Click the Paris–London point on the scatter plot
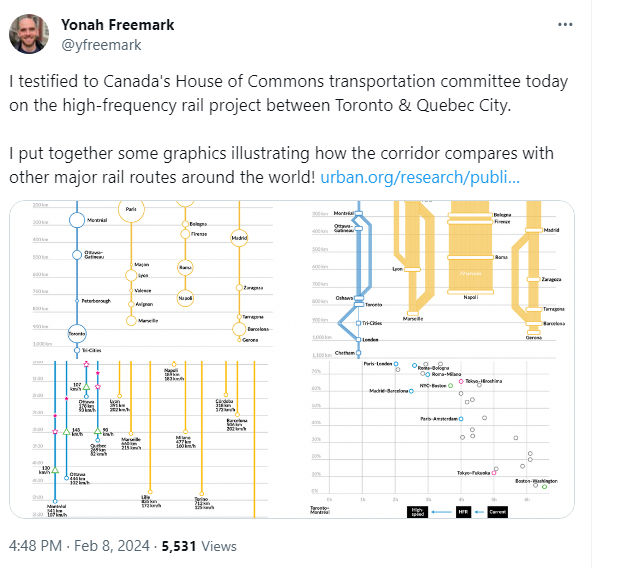The height and width of the screenshot is (568, 620). (397, 365)
